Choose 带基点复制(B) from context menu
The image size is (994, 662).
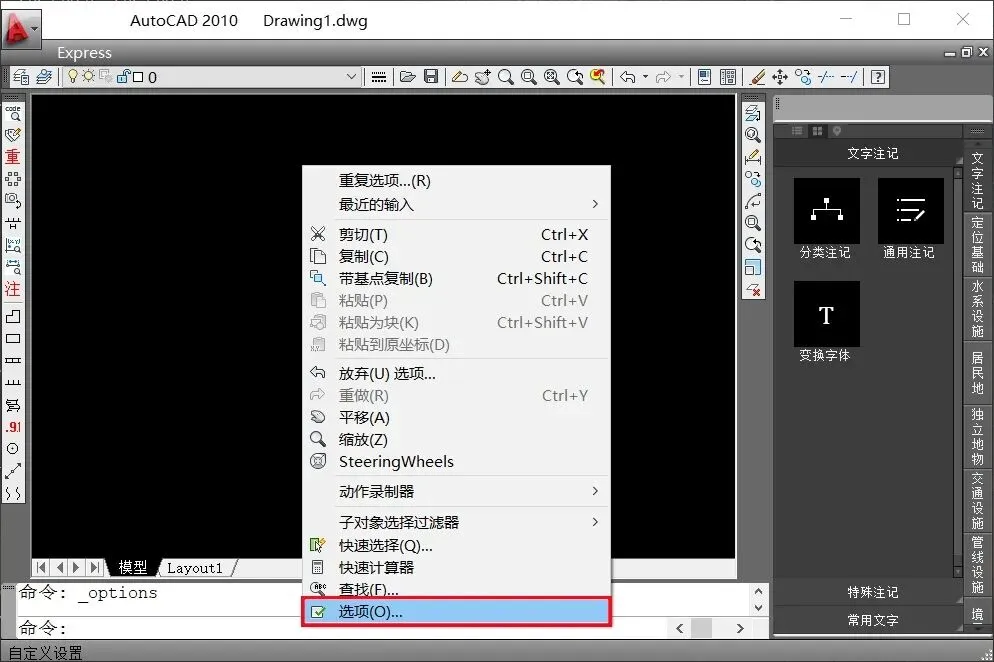coord(456,278)
